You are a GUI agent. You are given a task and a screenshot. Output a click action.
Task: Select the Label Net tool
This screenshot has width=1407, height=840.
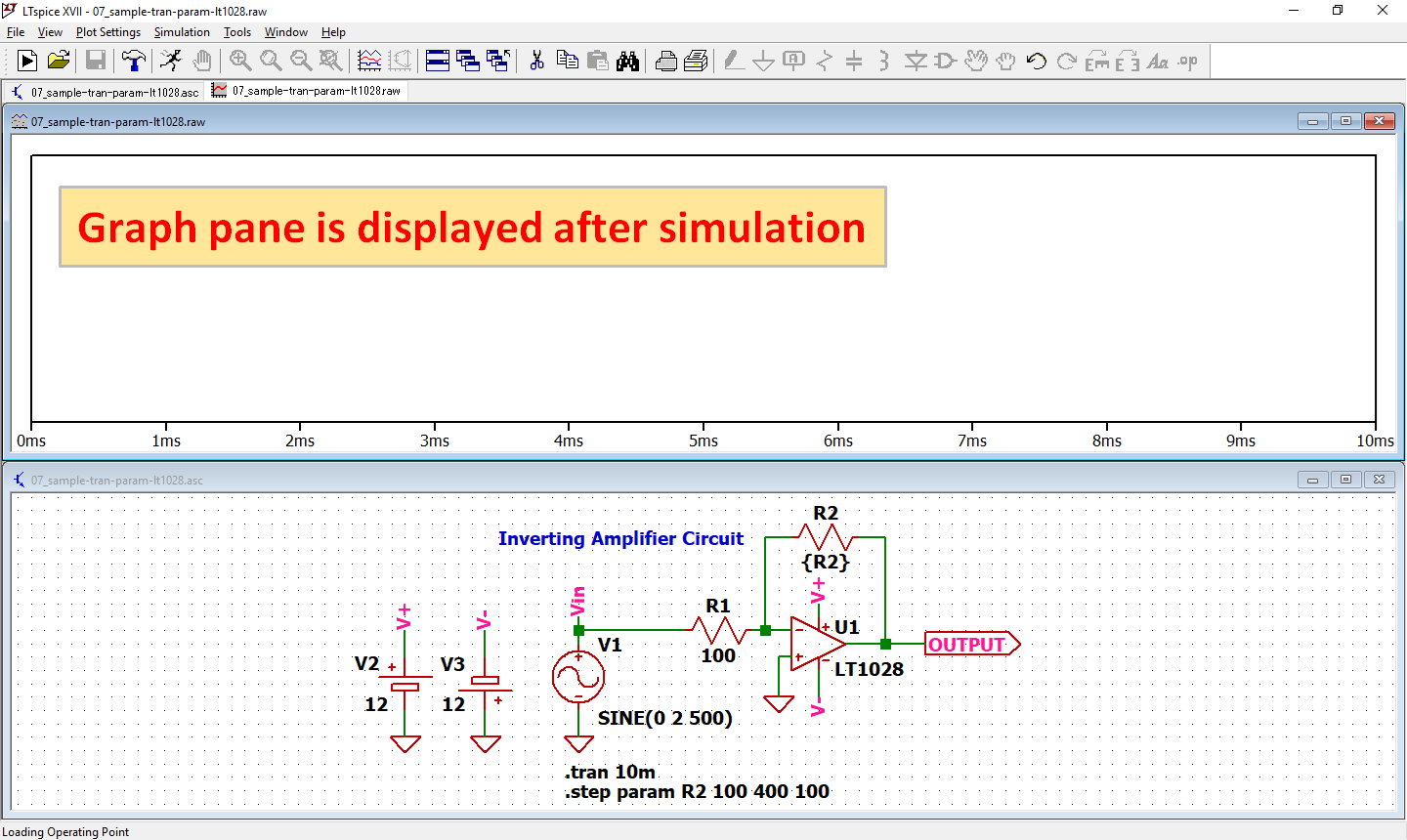(x=793, y=61)
